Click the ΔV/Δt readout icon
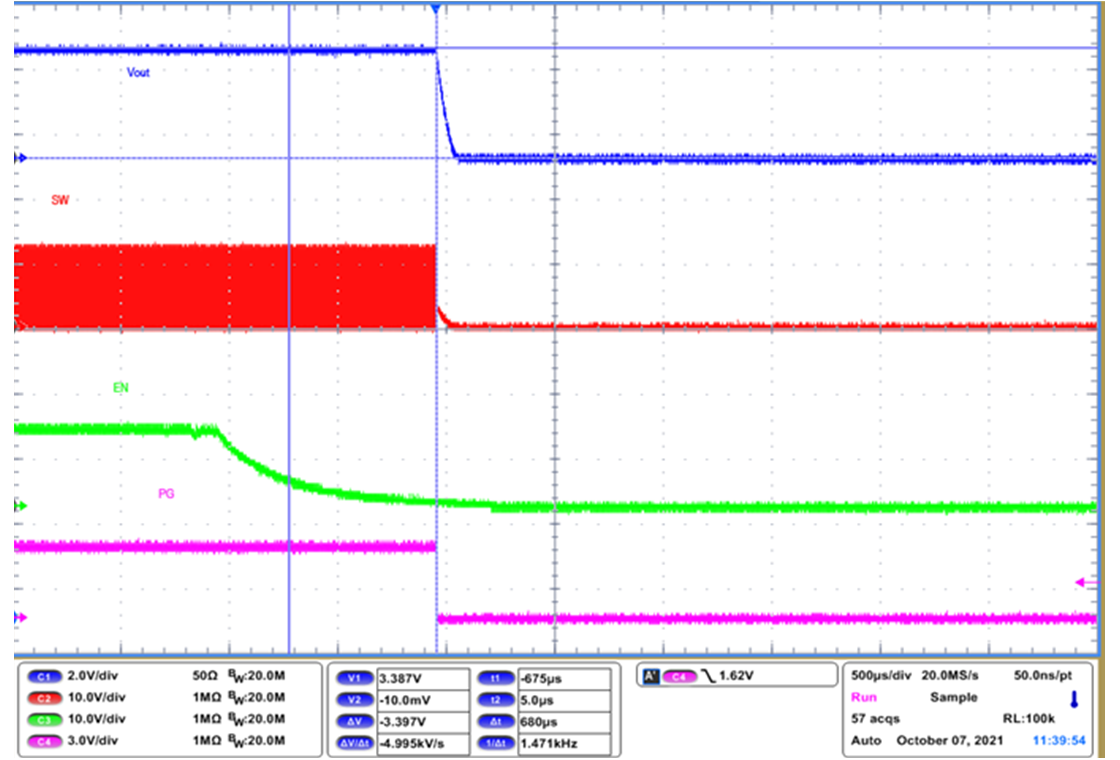 355,744
